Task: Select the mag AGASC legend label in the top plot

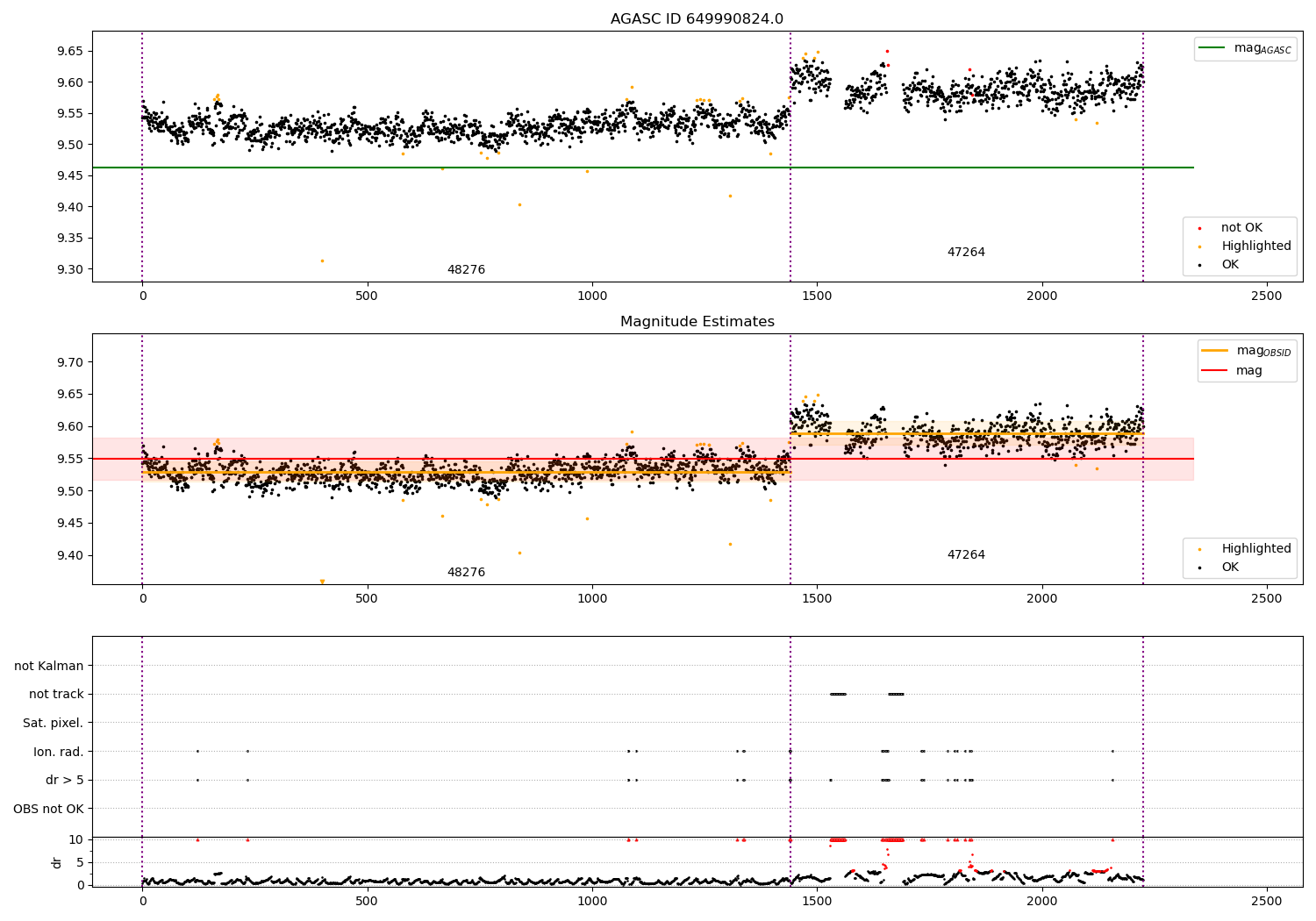Action: click(x=1262, y=48)
